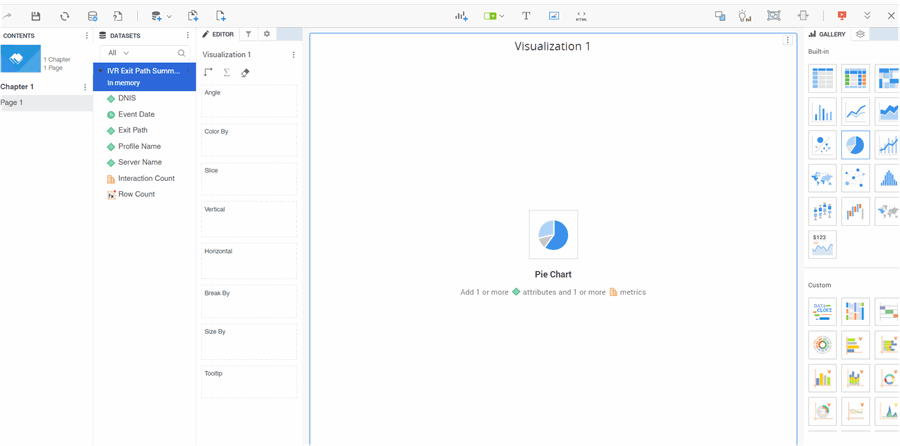Switch to the Format settings tab
This screenshot has height=446, width=900.
[x=266, y=35]
